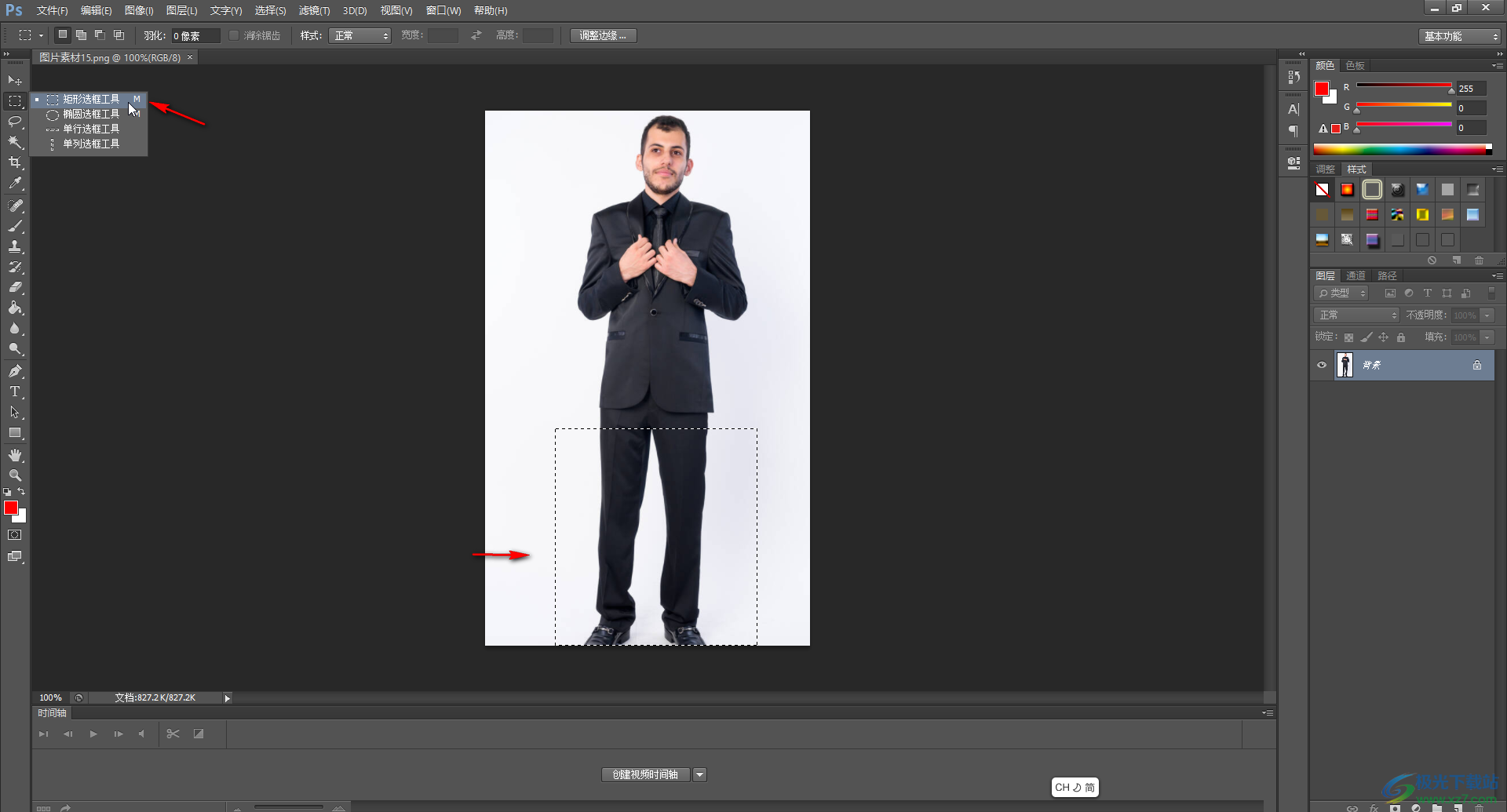Viewport: 1507px width, 812px height.
Task: Select the Healing Brush tool
Action: [x=15, y=206]
